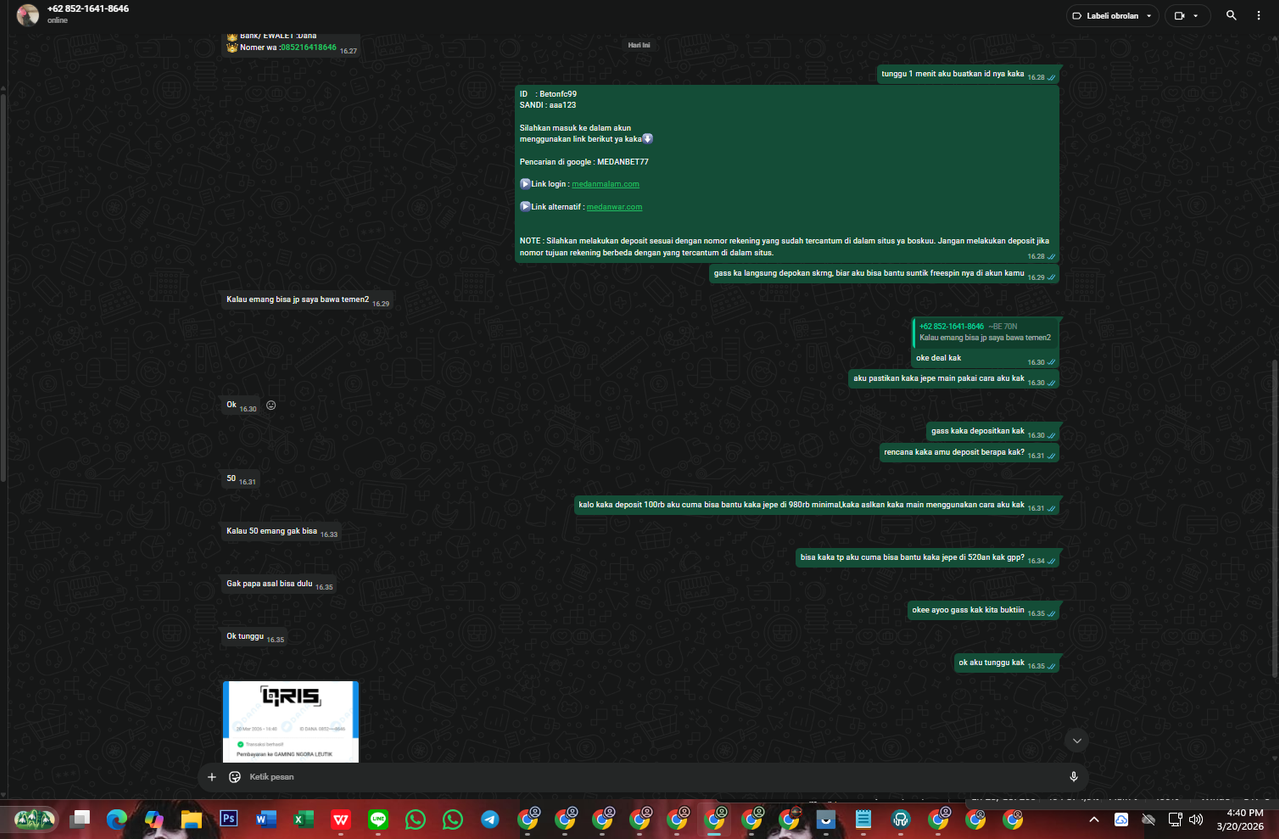1279x839 pixels.
Task: Select the incoming "50" message
Action: point(241,480)
